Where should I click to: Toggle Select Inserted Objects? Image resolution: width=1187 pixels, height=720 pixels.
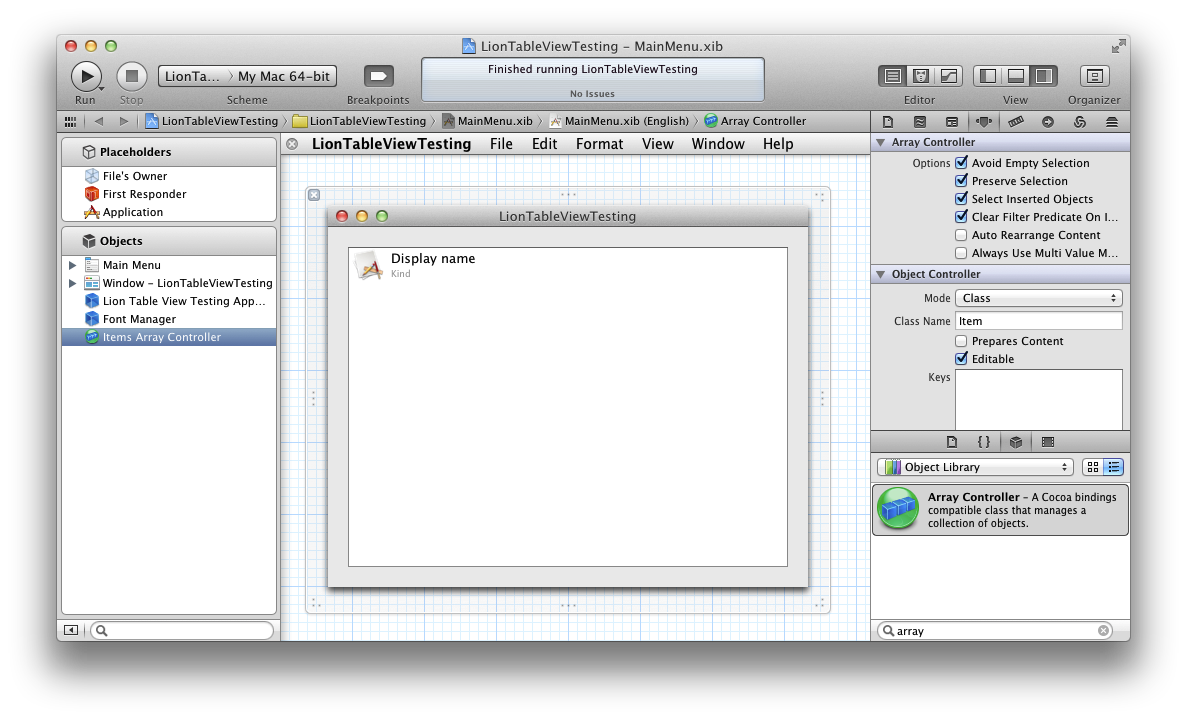961,198
